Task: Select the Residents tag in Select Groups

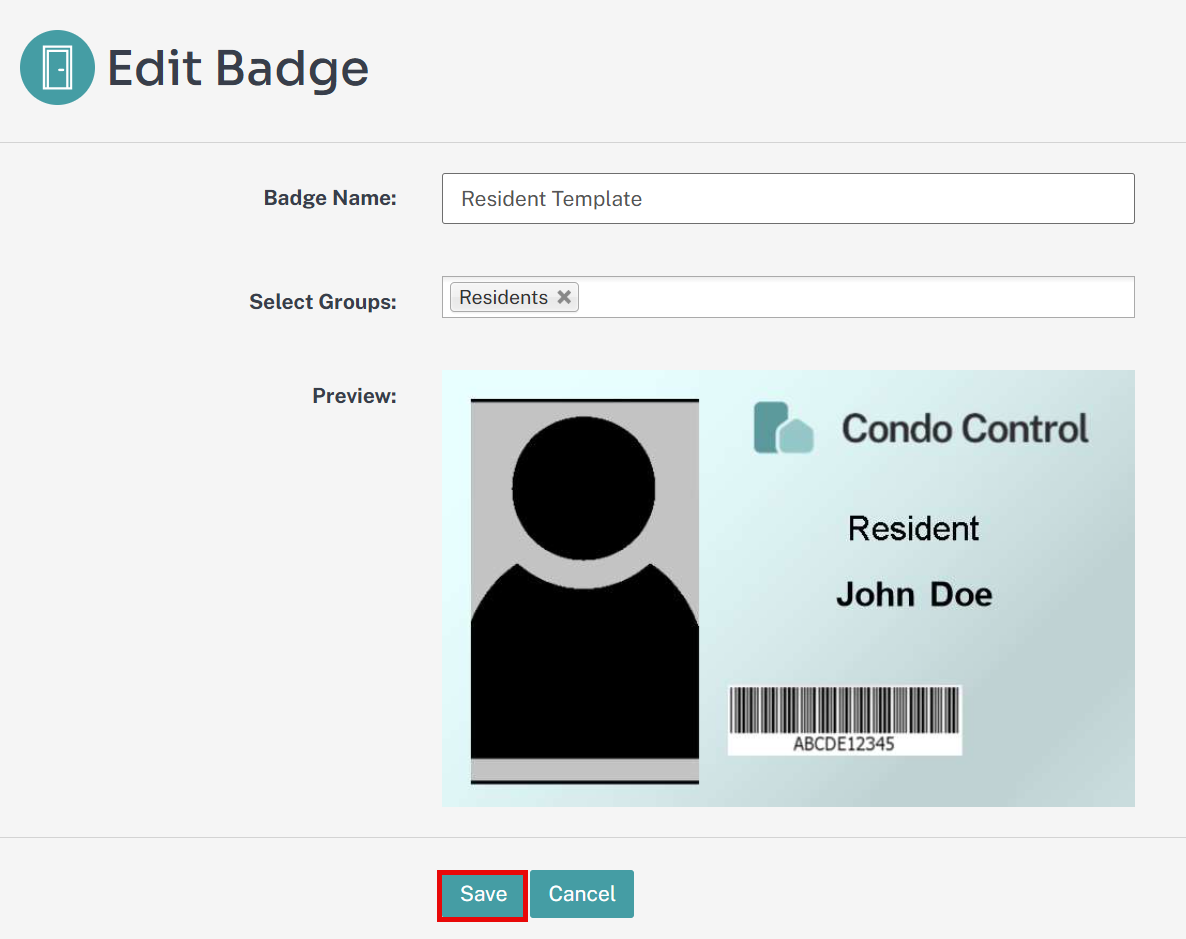Action: pos(505,296)
